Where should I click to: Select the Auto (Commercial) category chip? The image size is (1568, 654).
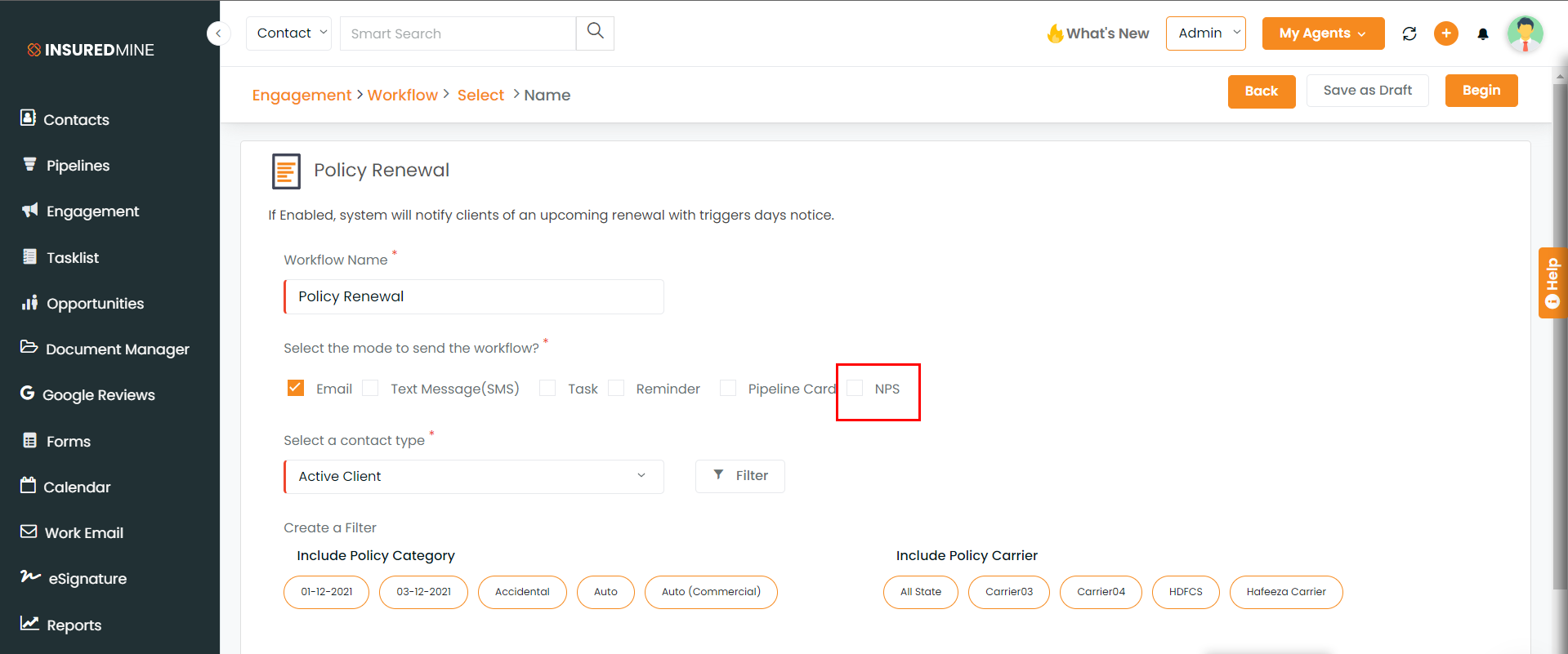(x=711, y=592)
